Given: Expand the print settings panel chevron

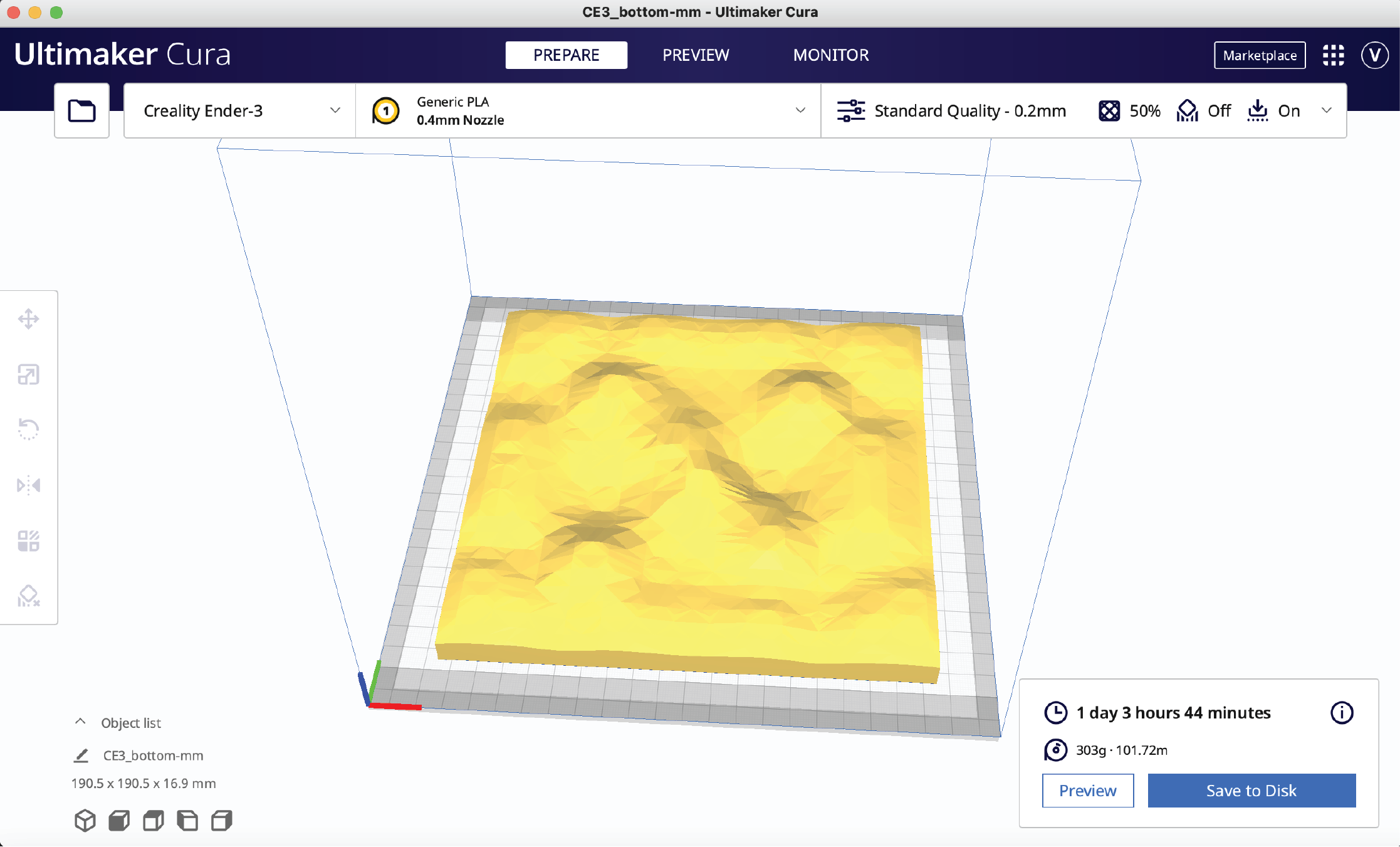Looking at the screenshot, I should coord(1327,110).
